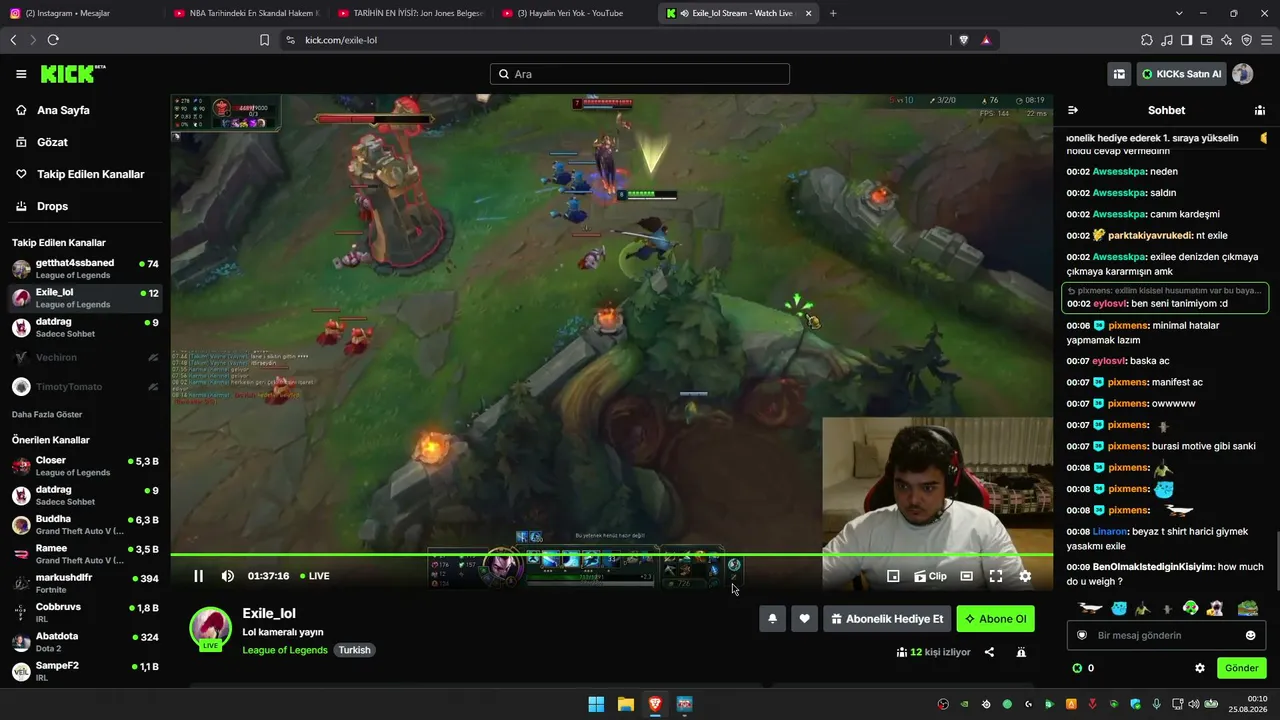Open a new browser tab
This screenshot has height=720, width=1280.
coord(833,13)
